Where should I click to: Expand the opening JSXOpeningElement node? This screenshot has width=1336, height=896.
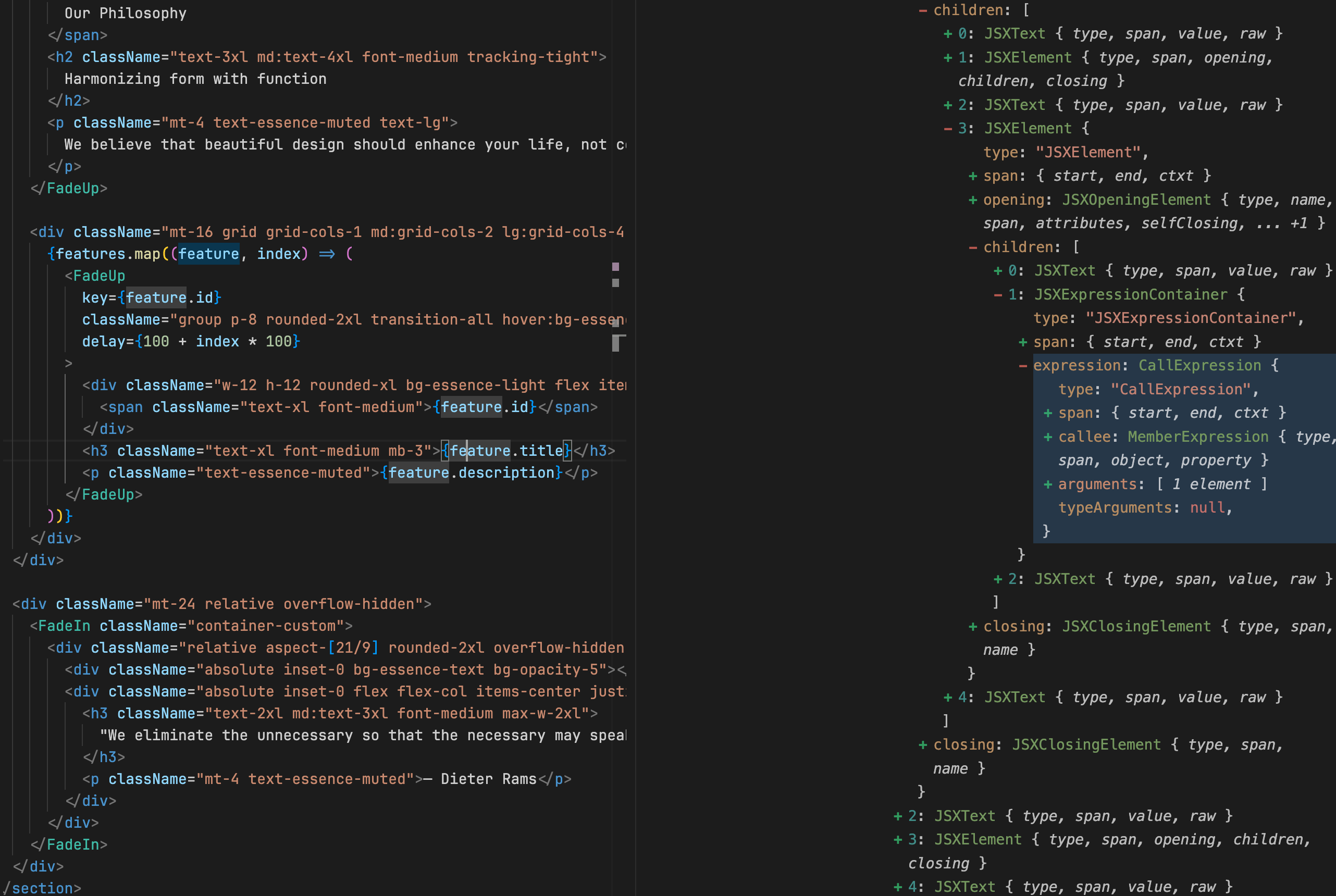973,200
